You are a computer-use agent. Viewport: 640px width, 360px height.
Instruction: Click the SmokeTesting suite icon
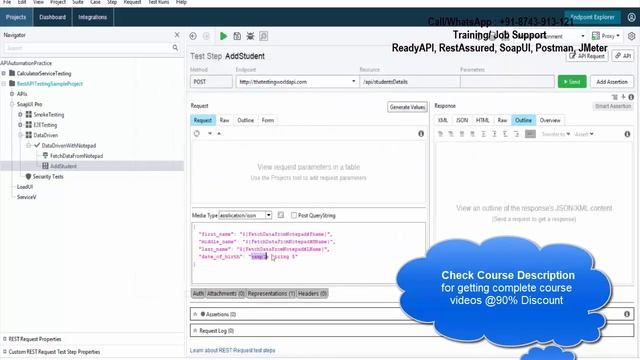[29, 114]
